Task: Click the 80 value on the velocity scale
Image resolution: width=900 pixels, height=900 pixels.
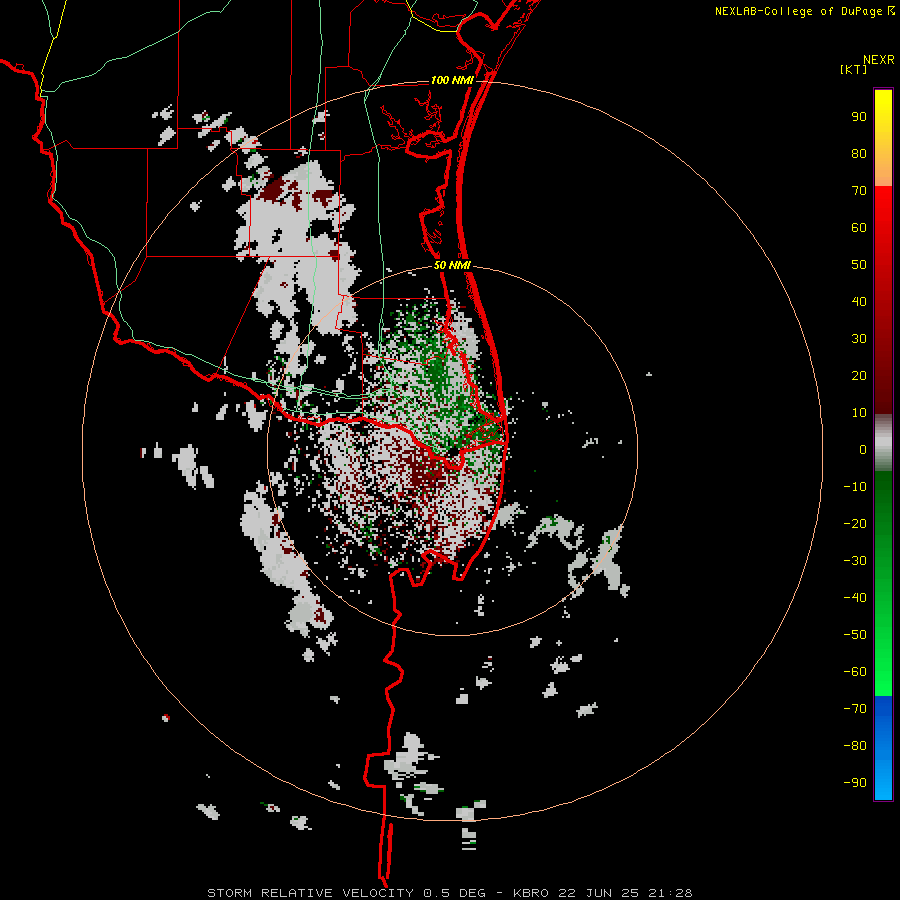Action: click(x=859, y=154)
